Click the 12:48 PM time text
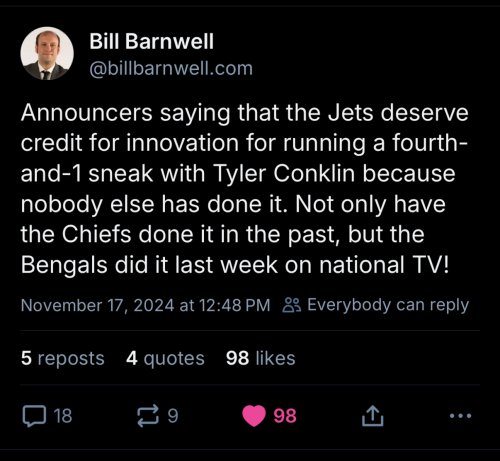Image resolution: width=500 pixels, height=461 pixels. [x=235, y=305]
